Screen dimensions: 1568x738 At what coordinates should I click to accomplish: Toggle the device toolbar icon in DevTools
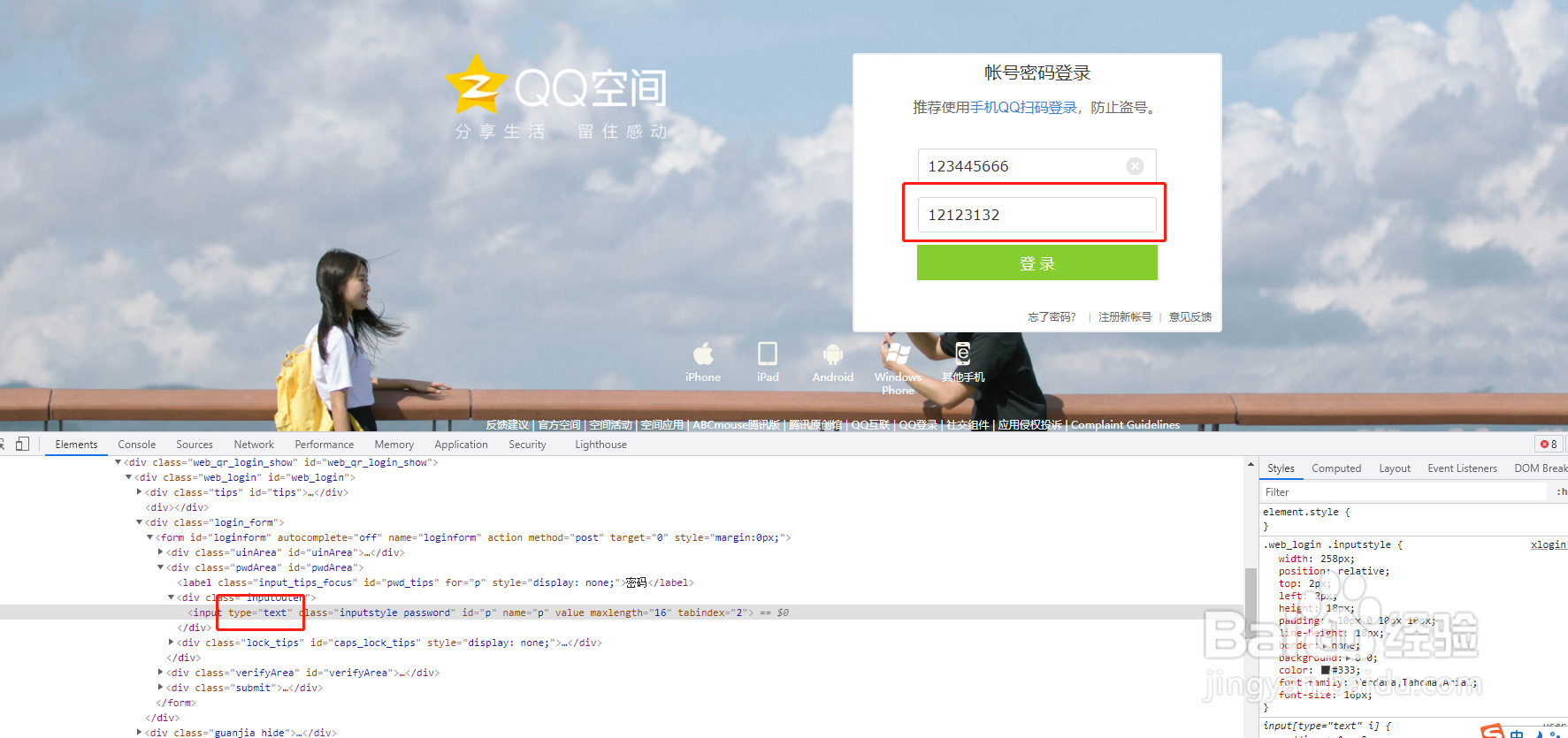coord(23,444)
